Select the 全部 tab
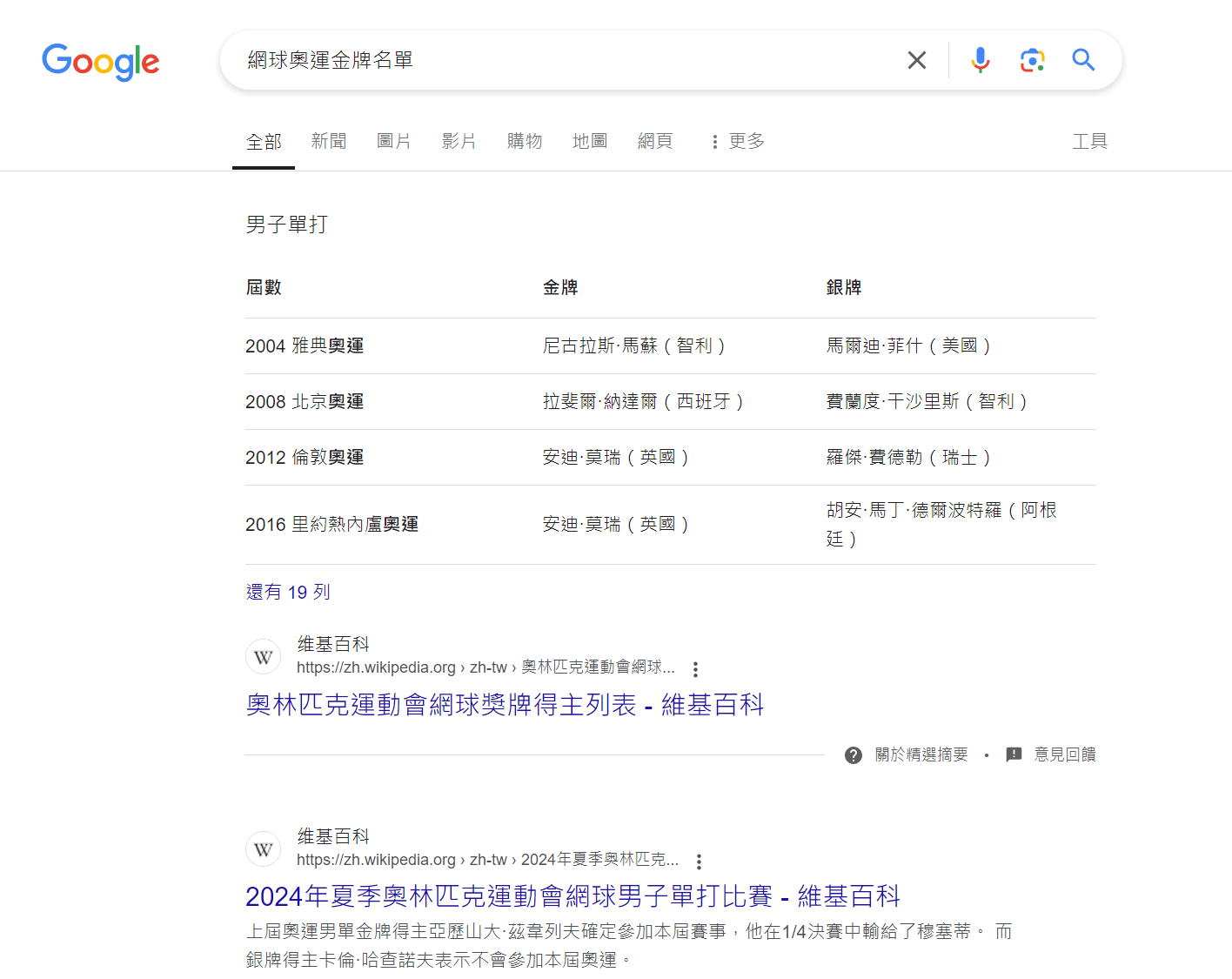The height and width of the screenshot is (979, 1232). [264, 141]
